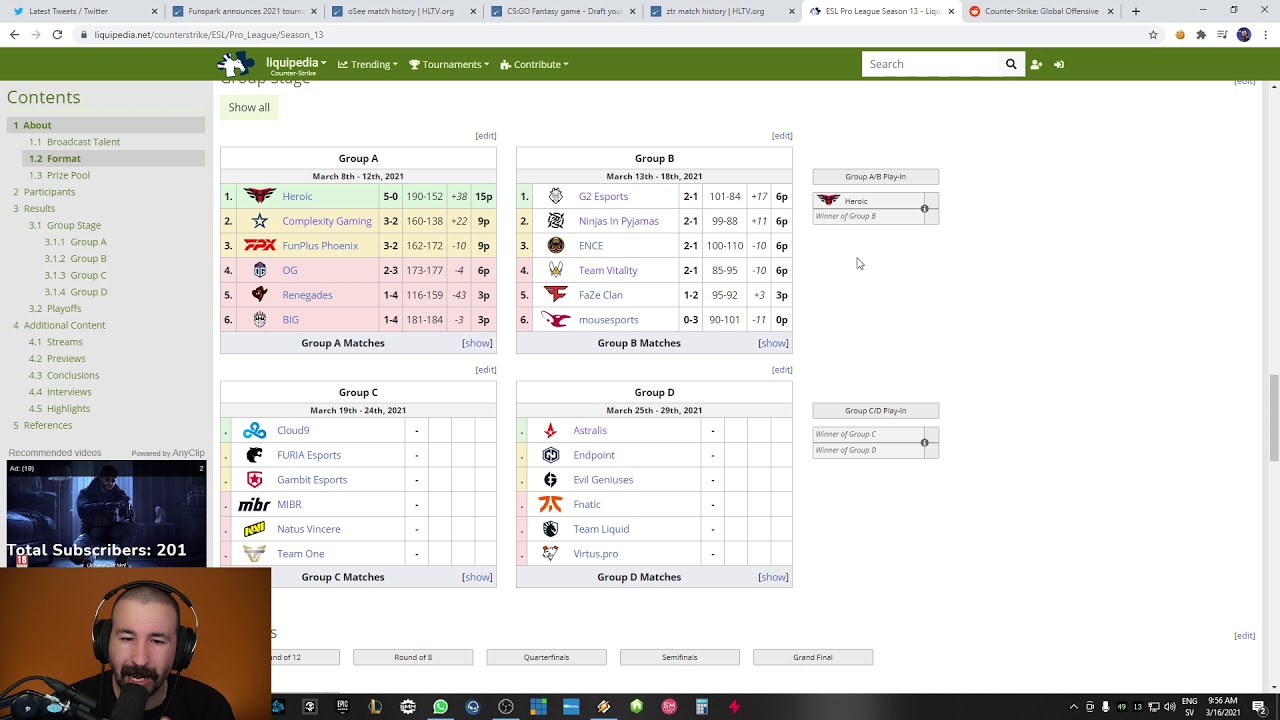Click the log in icon

(1059, 64)
